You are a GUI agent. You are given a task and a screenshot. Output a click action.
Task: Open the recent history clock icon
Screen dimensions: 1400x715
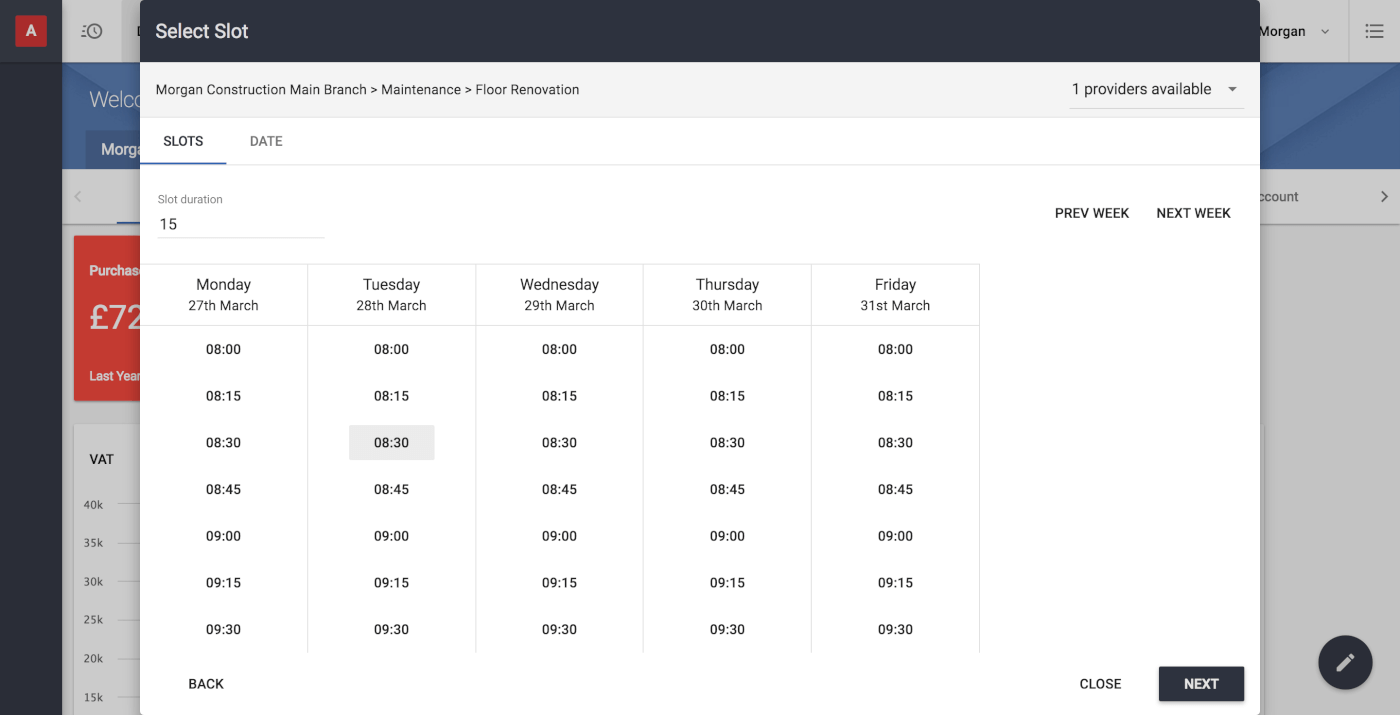92,31
